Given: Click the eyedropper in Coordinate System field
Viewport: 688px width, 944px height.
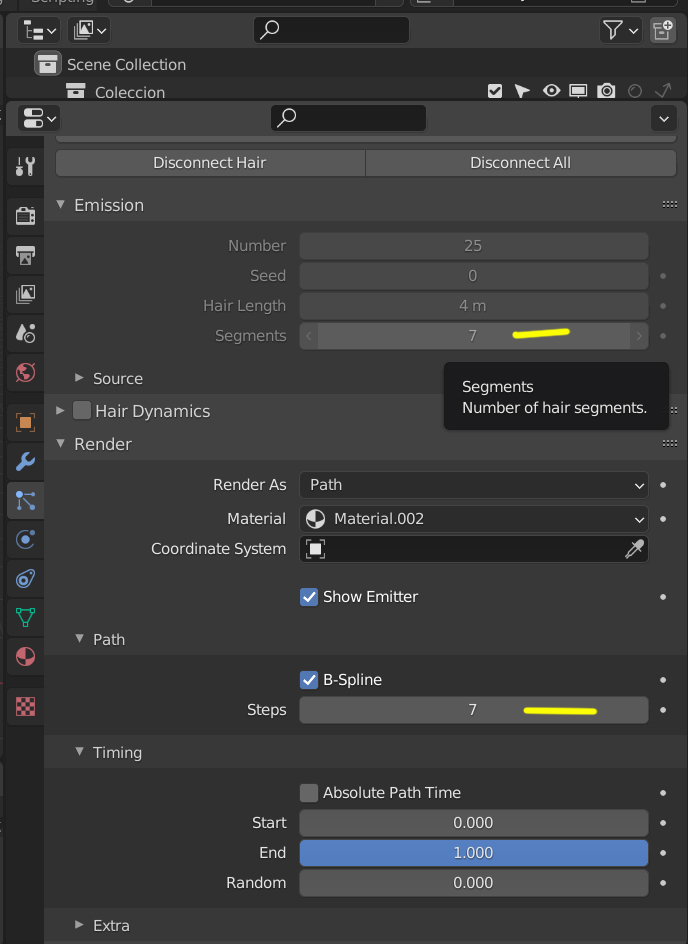Looking at the screenshot, I should [635, 549].
